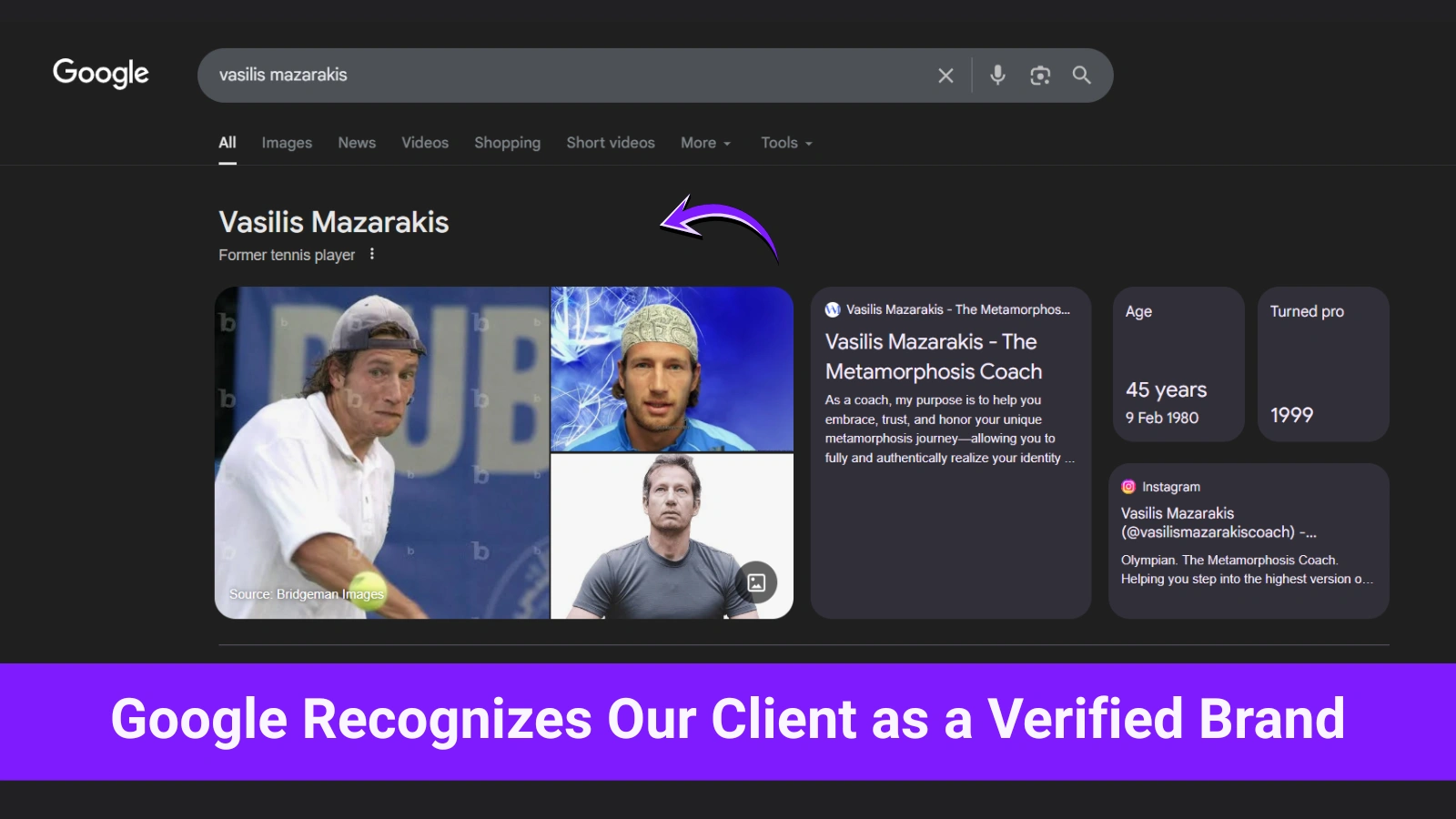Image resolution: width=1456 pixels, height=819 pixels.
Task: Click the Age card showing 45 years
Action: [x=1178, y=364]
